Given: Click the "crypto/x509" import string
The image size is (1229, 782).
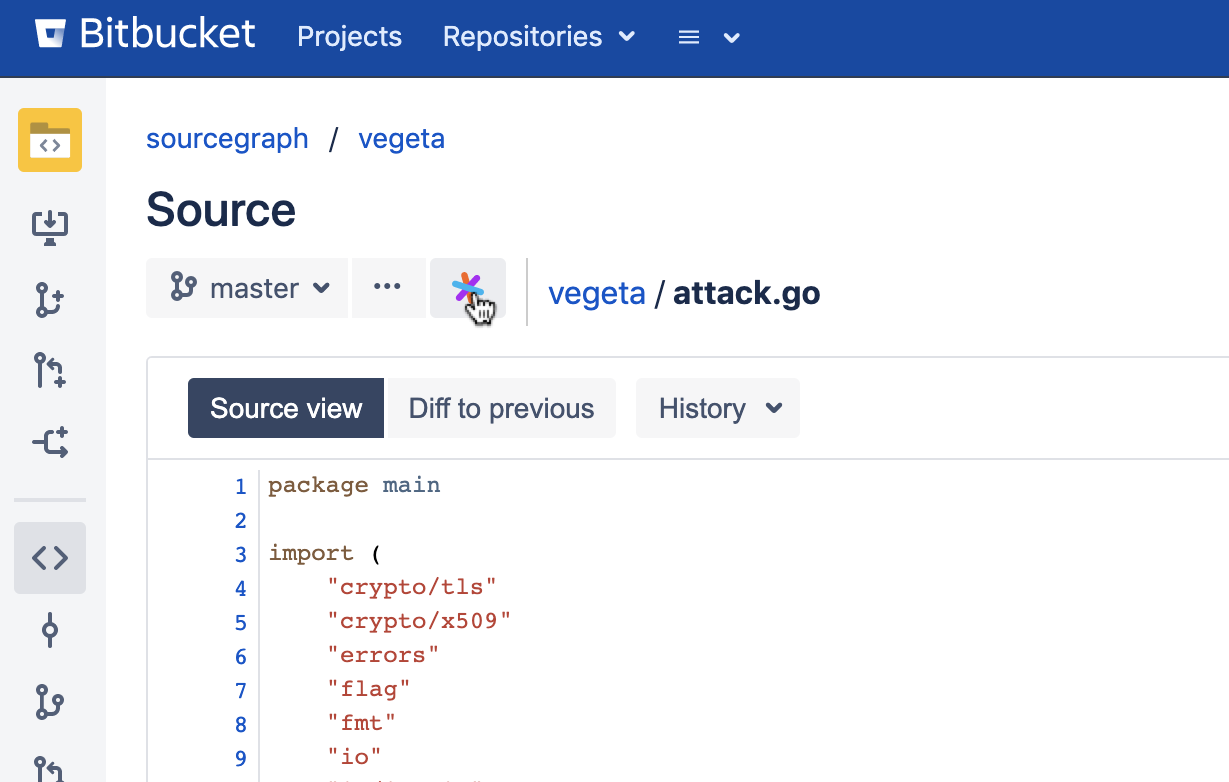Looking at the screenshot, I should coord(419,621).
